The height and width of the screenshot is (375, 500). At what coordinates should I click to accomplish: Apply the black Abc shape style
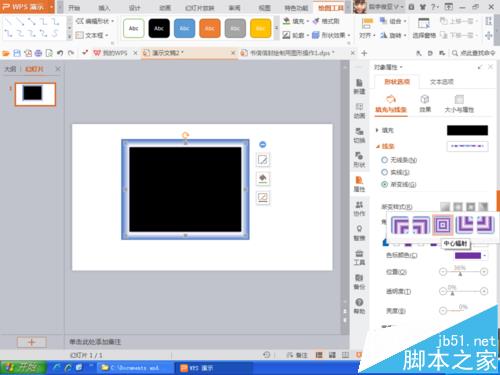click(x=159, y=28)
